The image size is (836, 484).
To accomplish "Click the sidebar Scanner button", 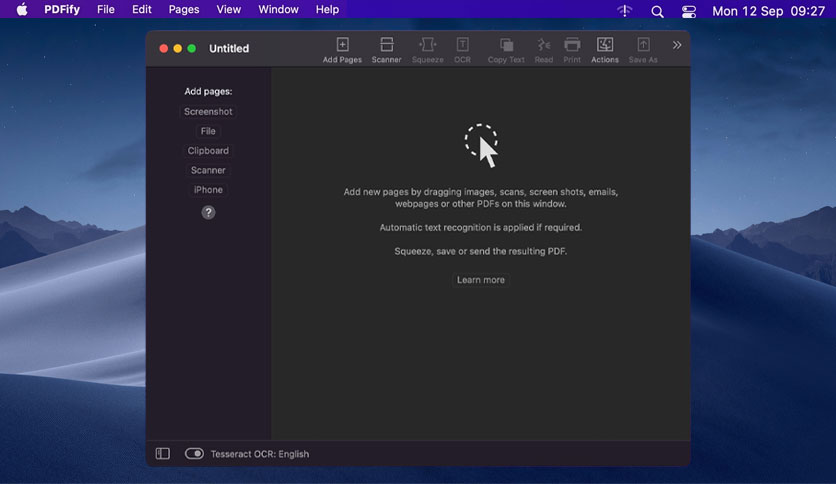I will [x=208, y=170].
